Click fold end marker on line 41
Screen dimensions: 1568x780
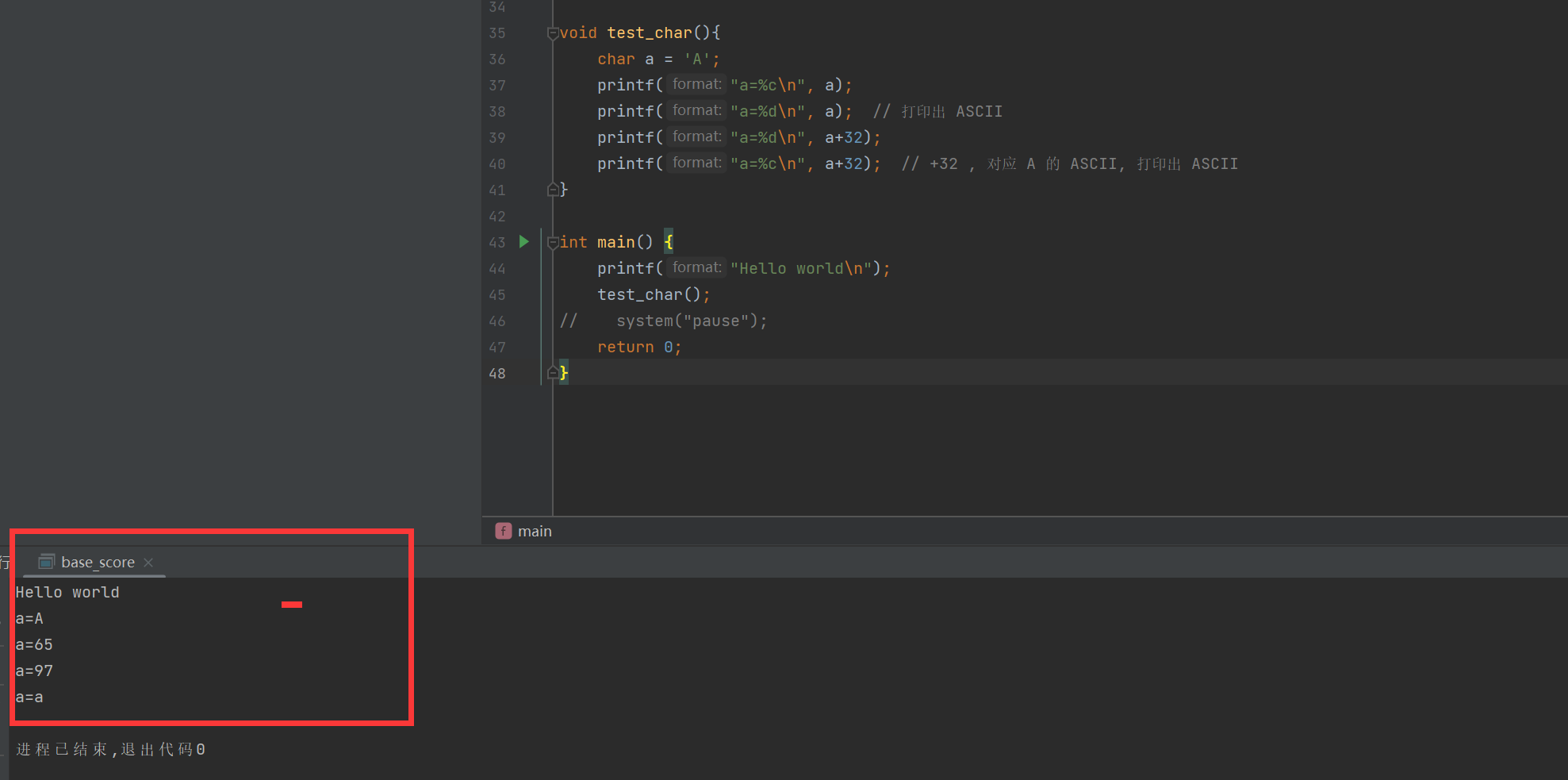coord(553,190)
